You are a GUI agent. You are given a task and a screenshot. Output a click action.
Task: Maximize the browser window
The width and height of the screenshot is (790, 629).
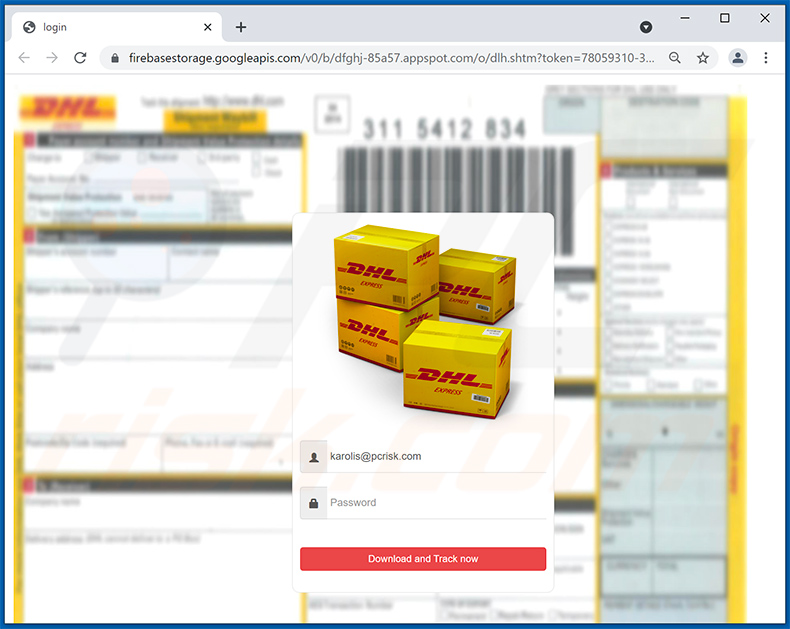(725, 18)
